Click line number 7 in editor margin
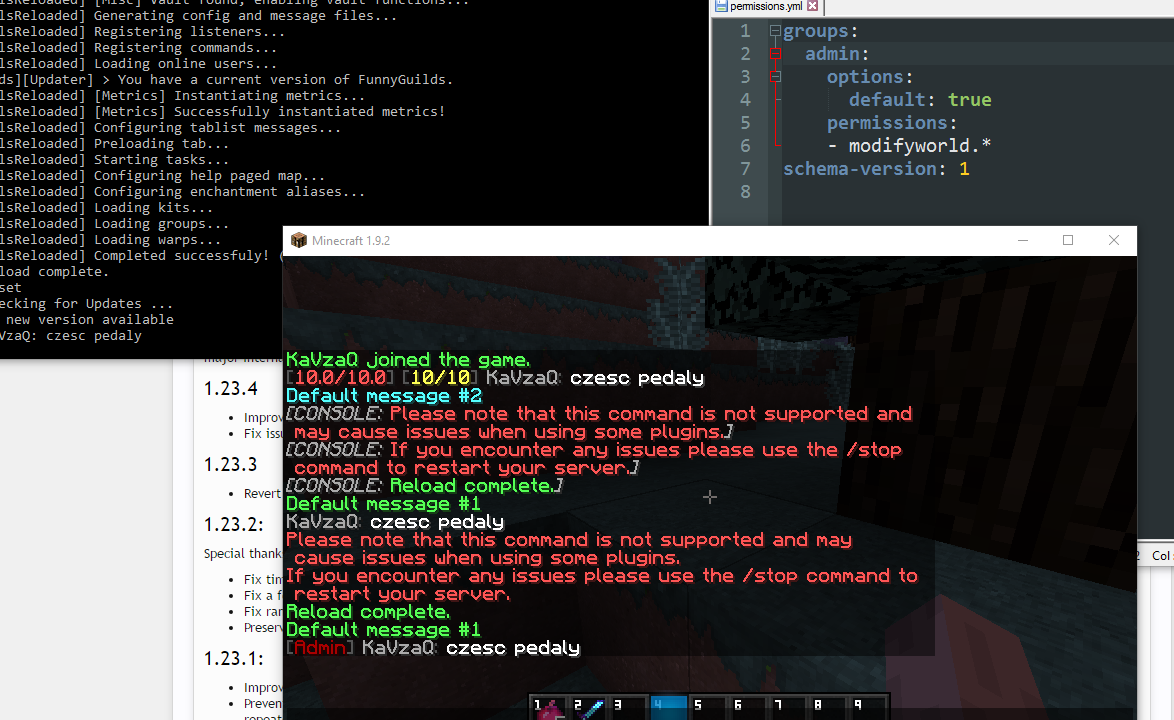Screen dimensions: 1174x720 tap(745, 169)
